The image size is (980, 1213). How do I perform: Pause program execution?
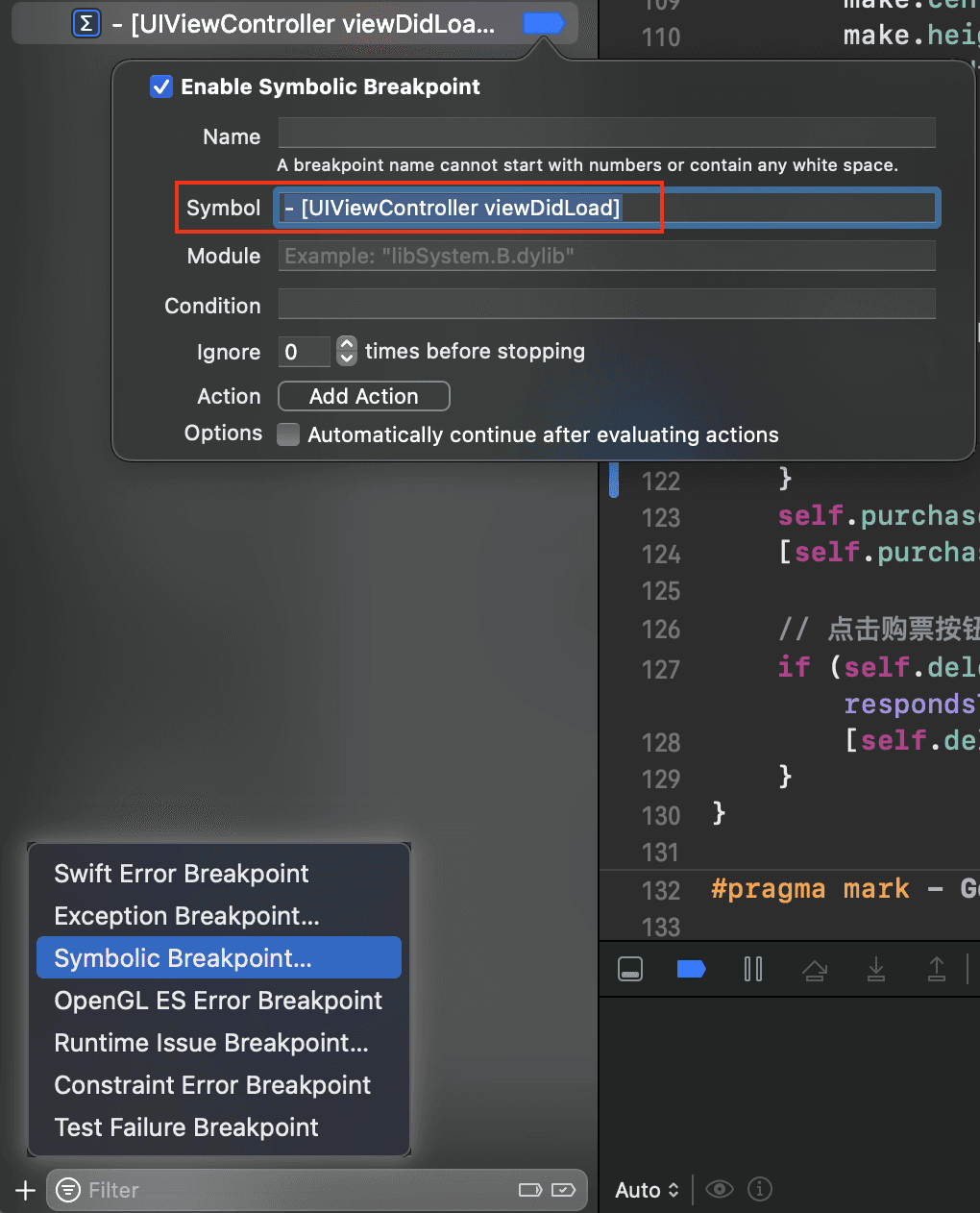pos(753,969)
